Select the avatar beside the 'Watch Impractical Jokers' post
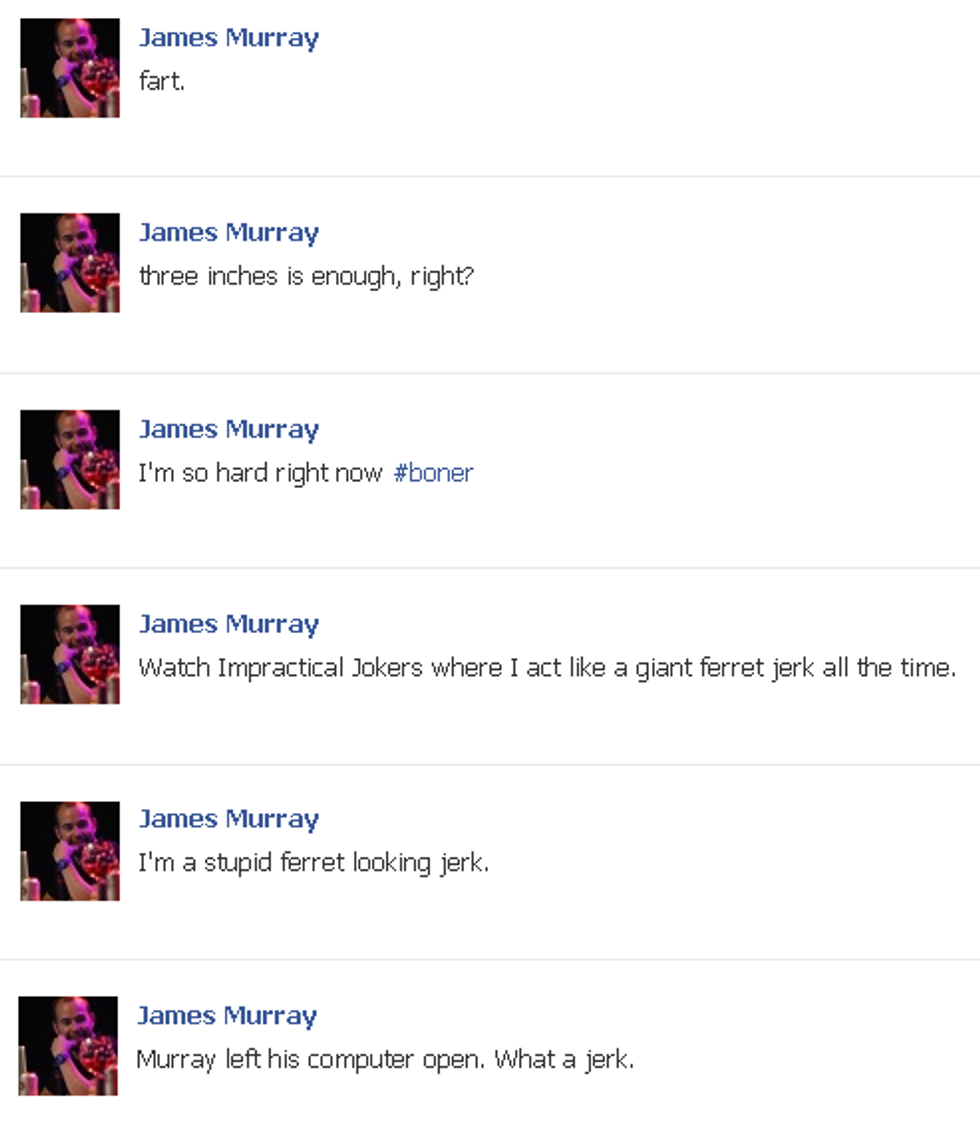 (69, 654)
